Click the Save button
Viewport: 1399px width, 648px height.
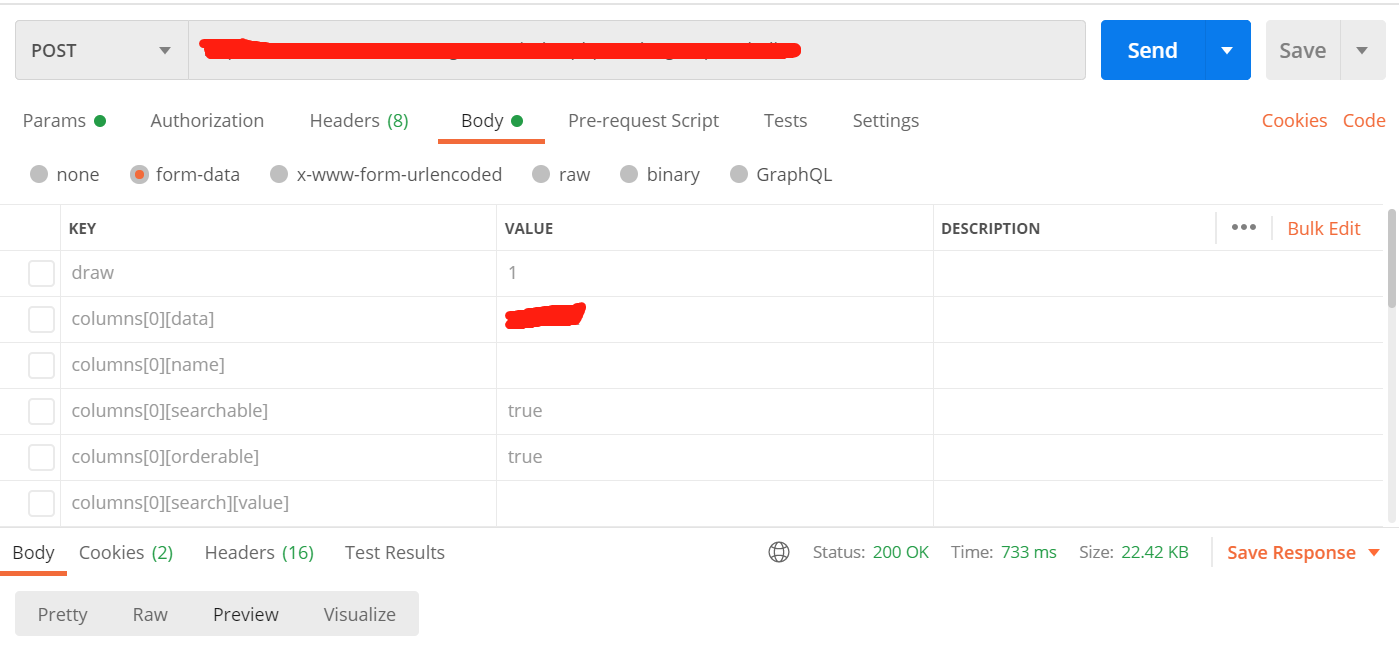pyautogui.click(x=1302, y=50)
